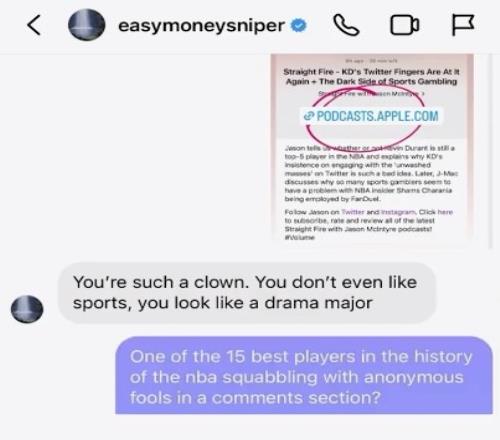Viewport: 500px width, 440px height.
Task: Tap the Kevin Durant episode description text
Action: pyautogui.click(x=371, y=173)
